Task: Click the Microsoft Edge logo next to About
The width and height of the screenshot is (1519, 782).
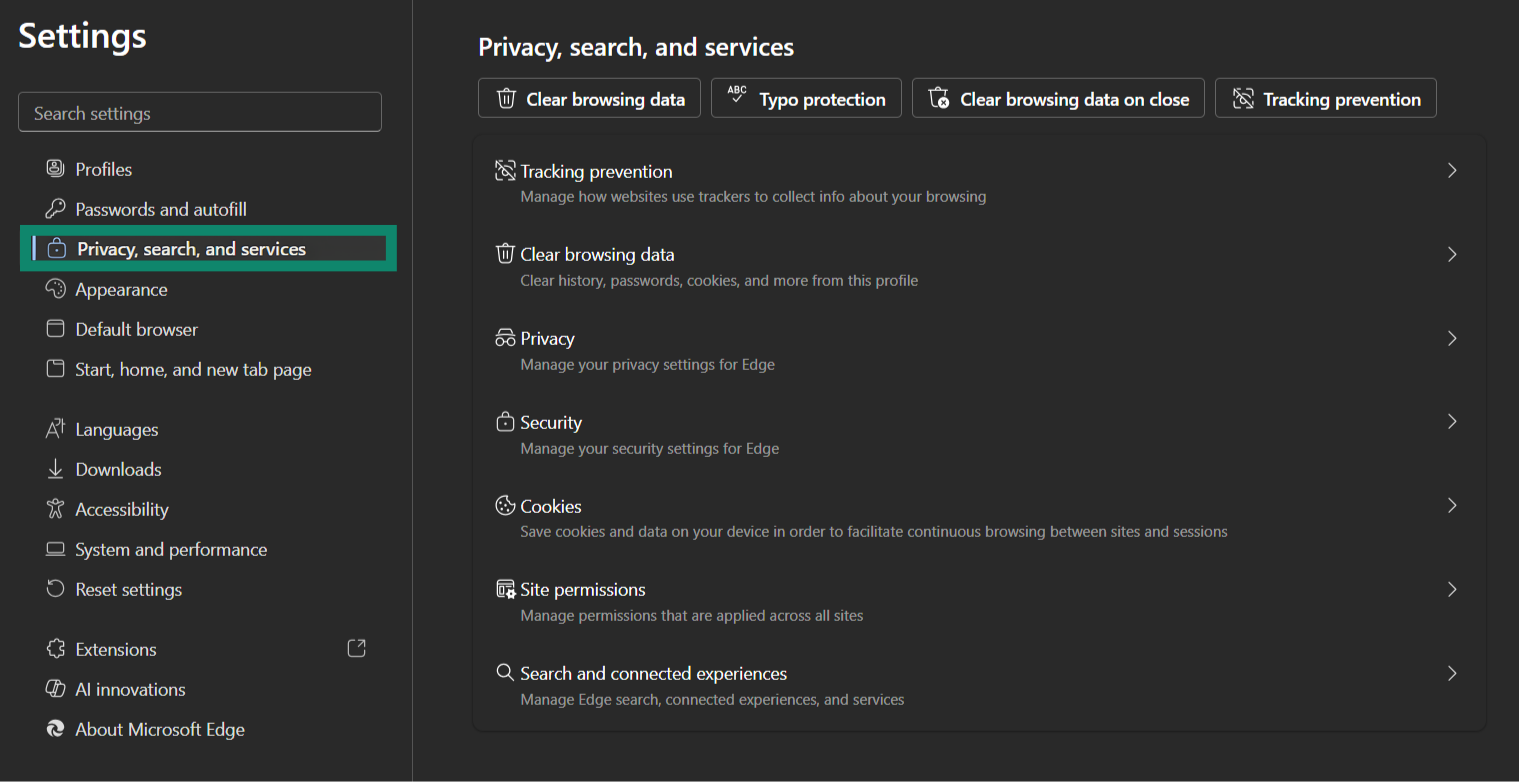Action: tap(55, 729)
